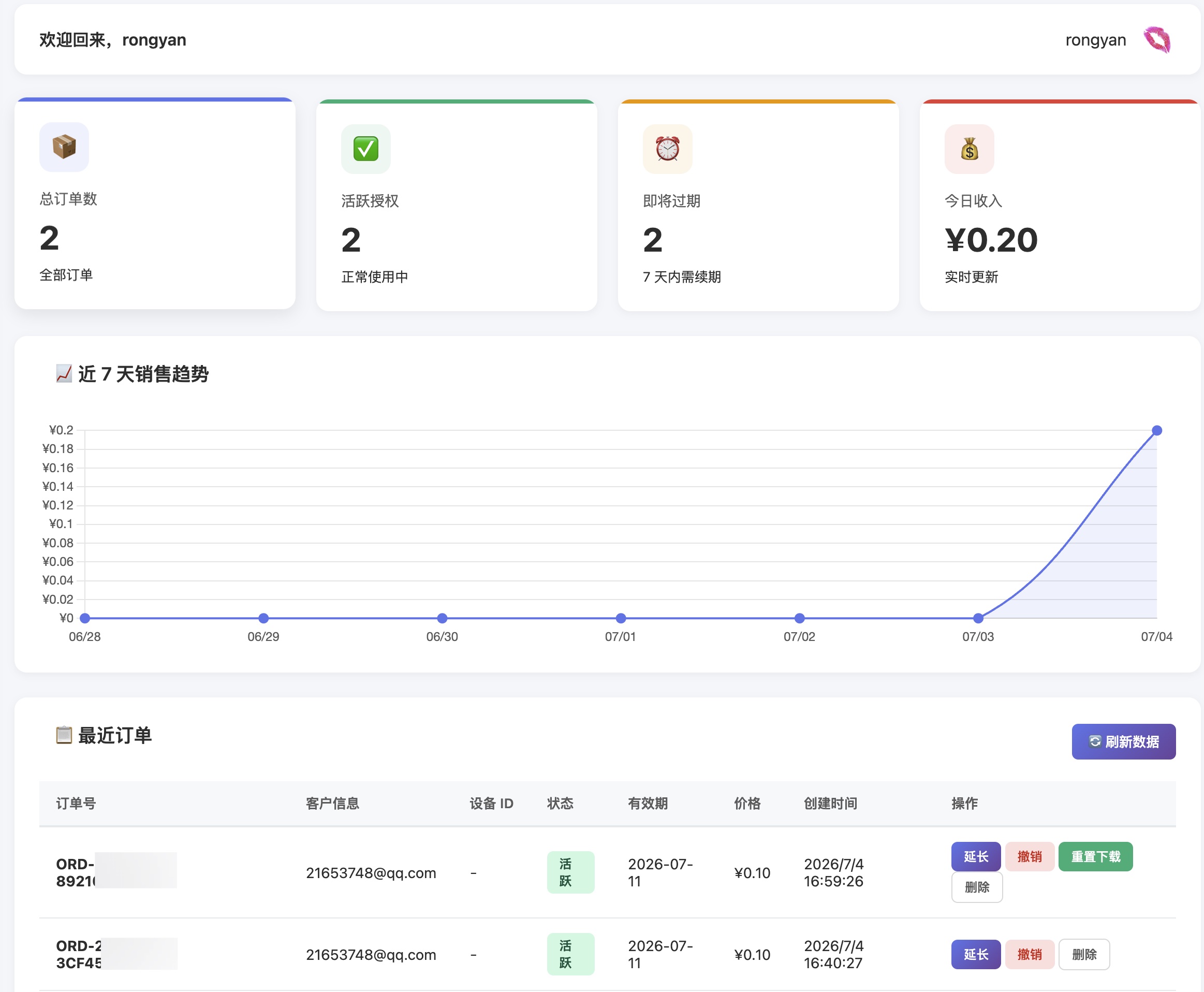This screenshot has height=992, width=1204.
Task: Click the chart data point for 06/29
Action: (263, 618)
